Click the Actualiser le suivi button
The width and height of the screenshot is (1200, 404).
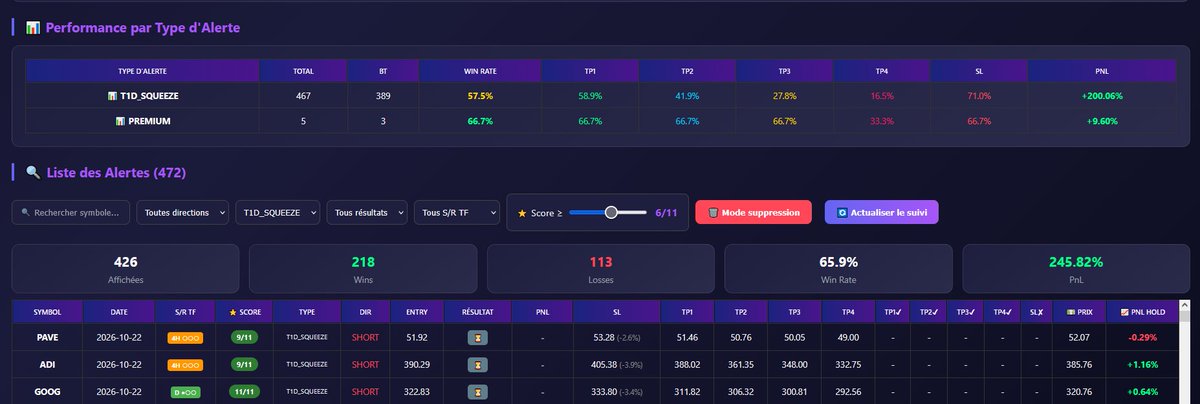(881, 213)
